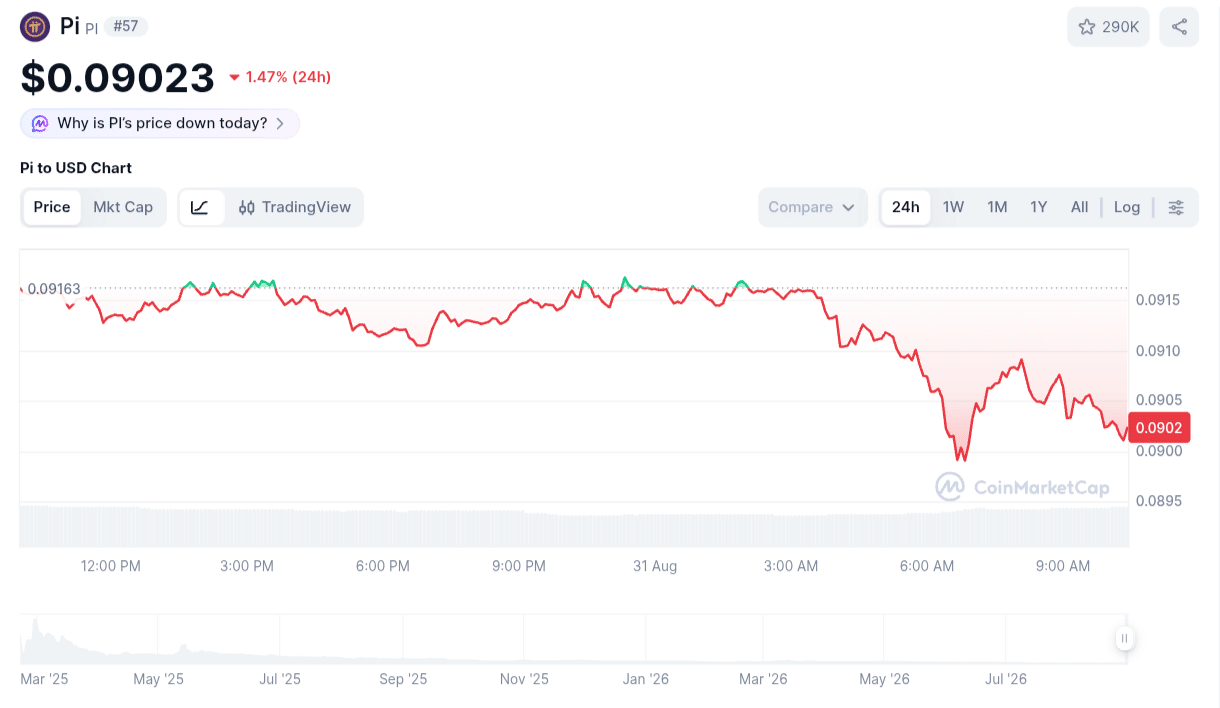Image resolution: width=1220 pixels, height=708 pixels.
Task: Open the share icon button
Action: tap(1179, 27)
